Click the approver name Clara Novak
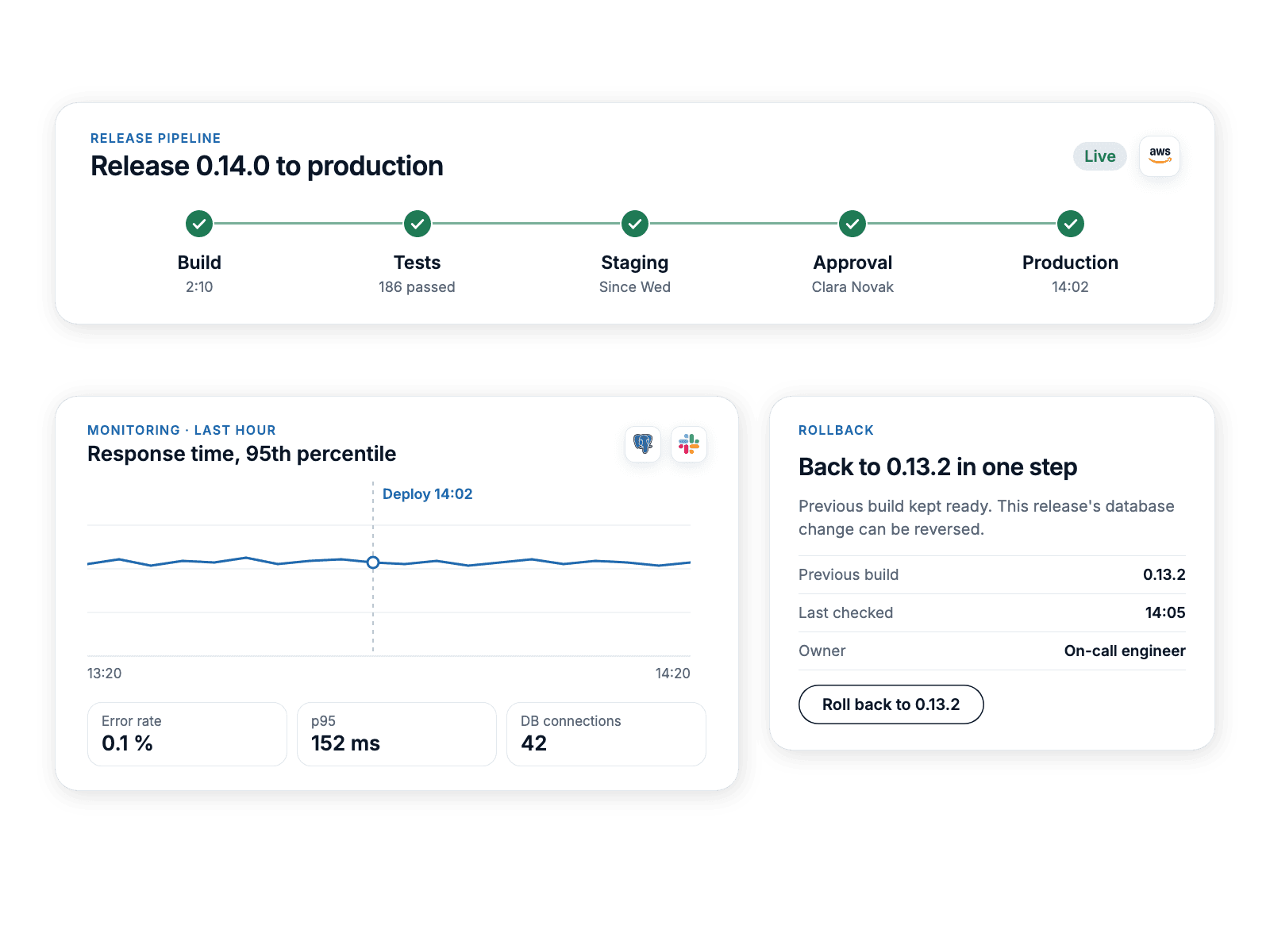This screenshot has width=1270, height=952. pyautogui.click(x=852, y=287)
